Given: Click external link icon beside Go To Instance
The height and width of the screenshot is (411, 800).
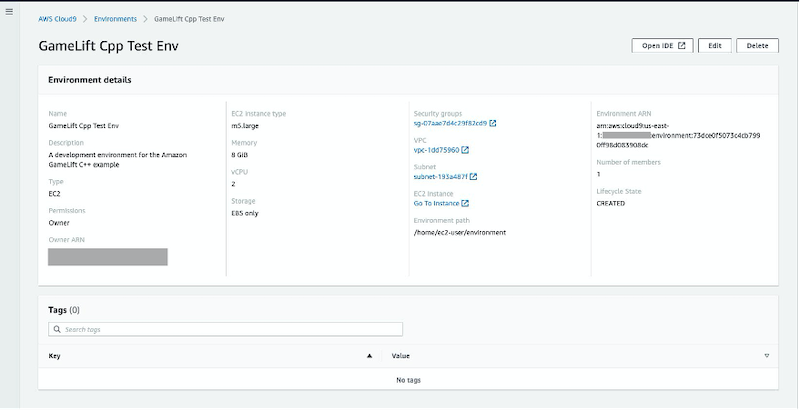Looking at the screenshot, I should (465, 203).
